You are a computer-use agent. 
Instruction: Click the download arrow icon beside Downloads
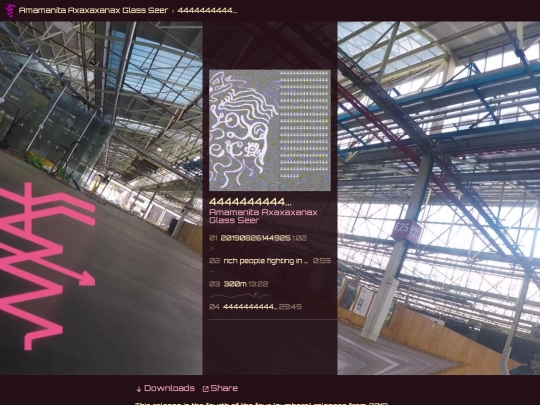tap(139, 389)
